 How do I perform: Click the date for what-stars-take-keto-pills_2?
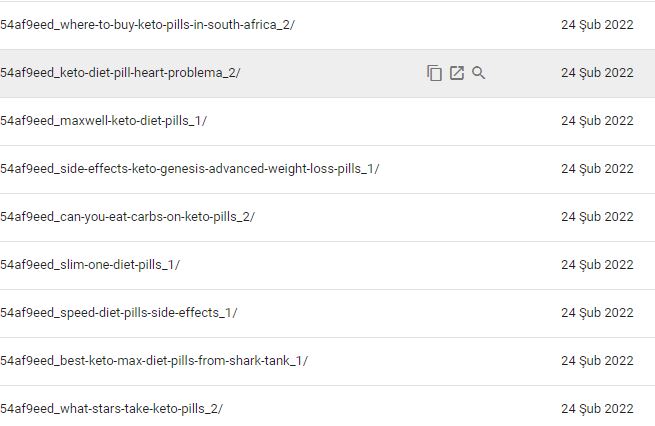click(597, 409)
